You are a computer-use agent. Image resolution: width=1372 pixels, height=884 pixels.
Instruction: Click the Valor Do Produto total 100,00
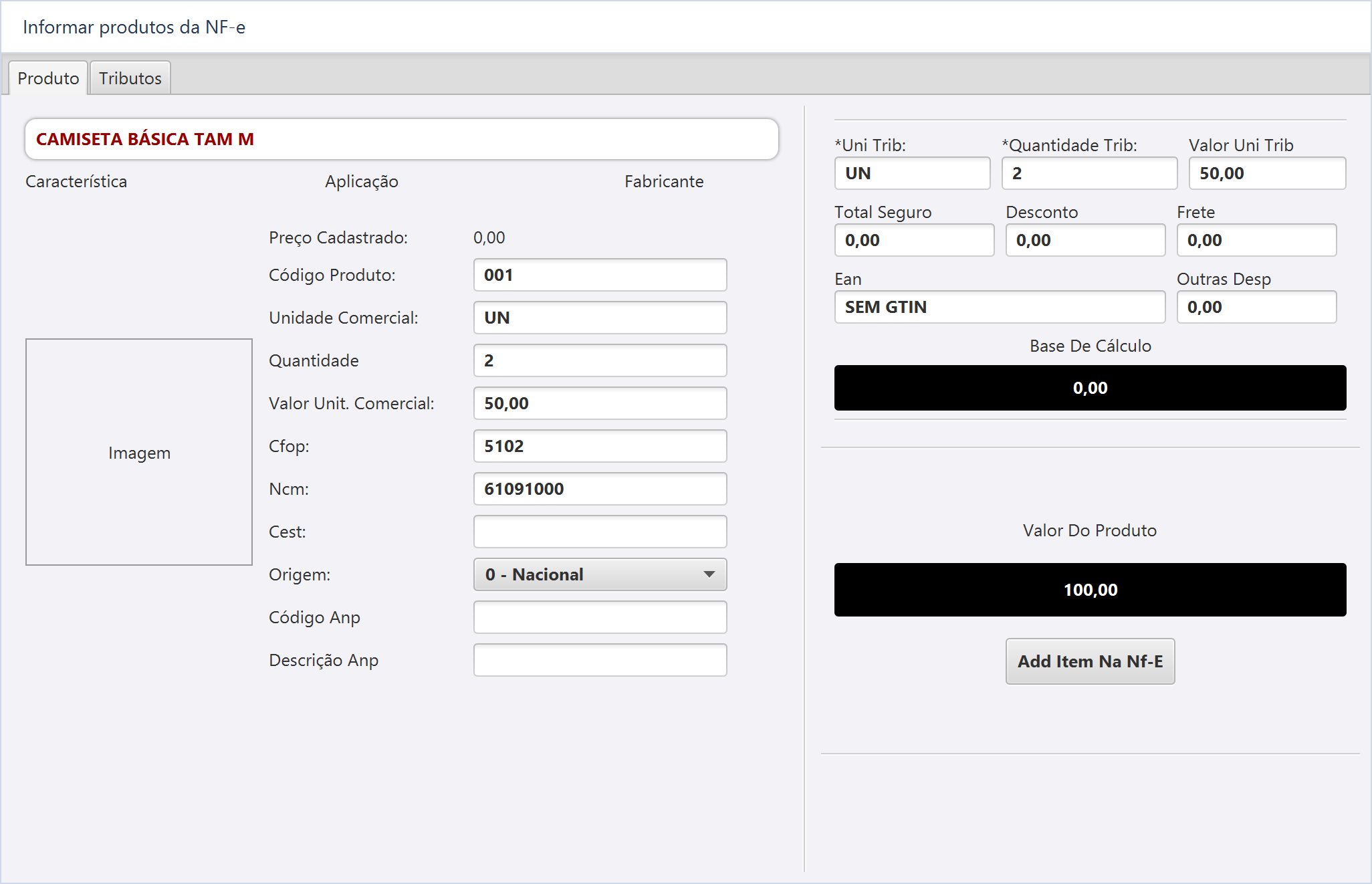tap(1090, 590)
